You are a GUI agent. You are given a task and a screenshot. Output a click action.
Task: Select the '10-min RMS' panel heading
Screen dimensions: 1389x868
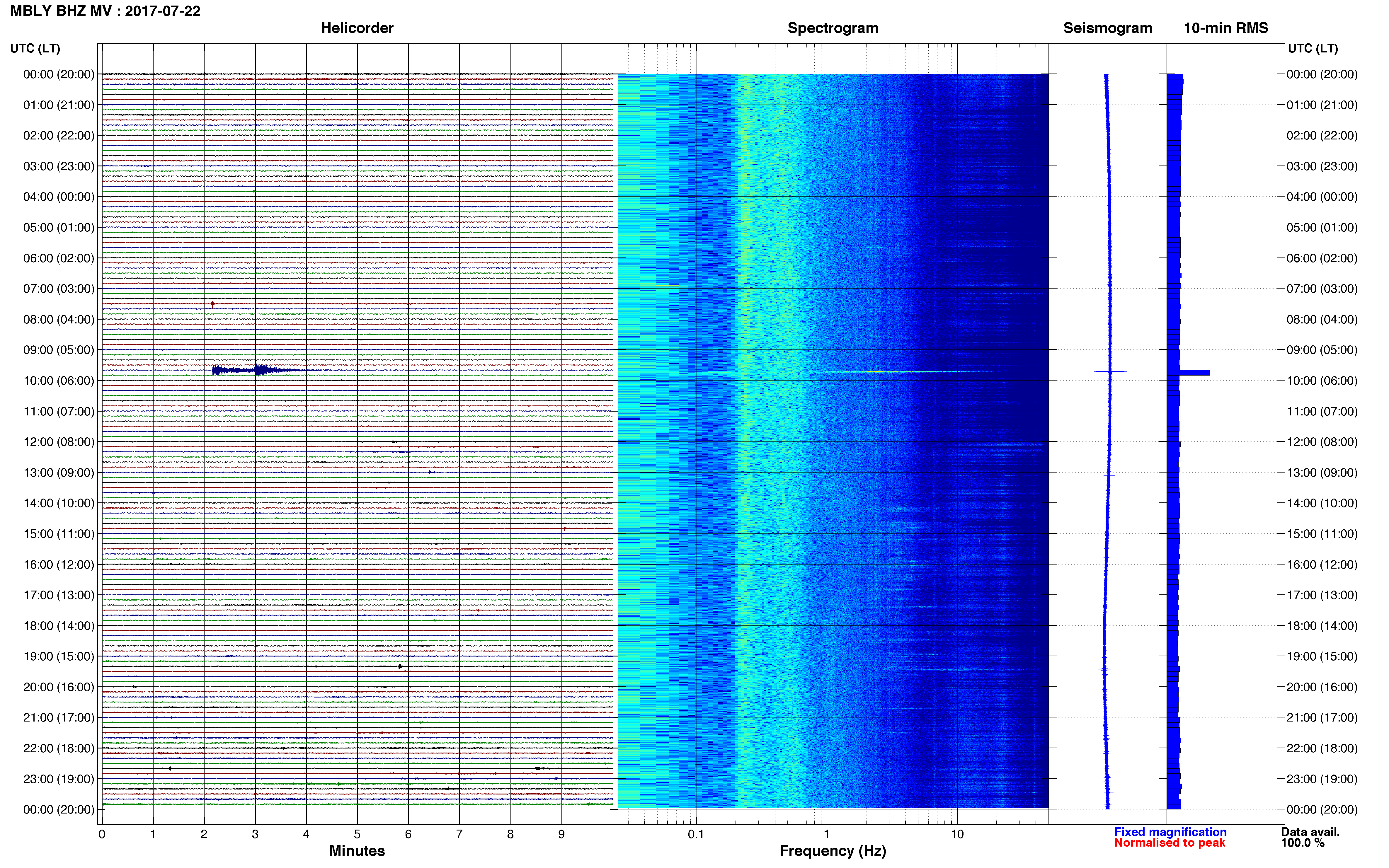click(1225, 28)
